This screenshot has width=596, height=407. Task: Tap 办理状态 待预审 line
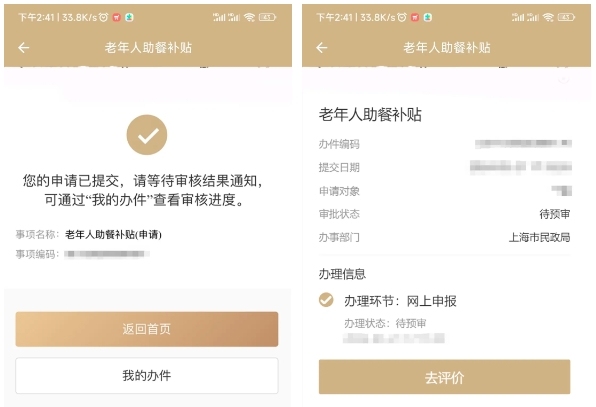coord(385,323)
